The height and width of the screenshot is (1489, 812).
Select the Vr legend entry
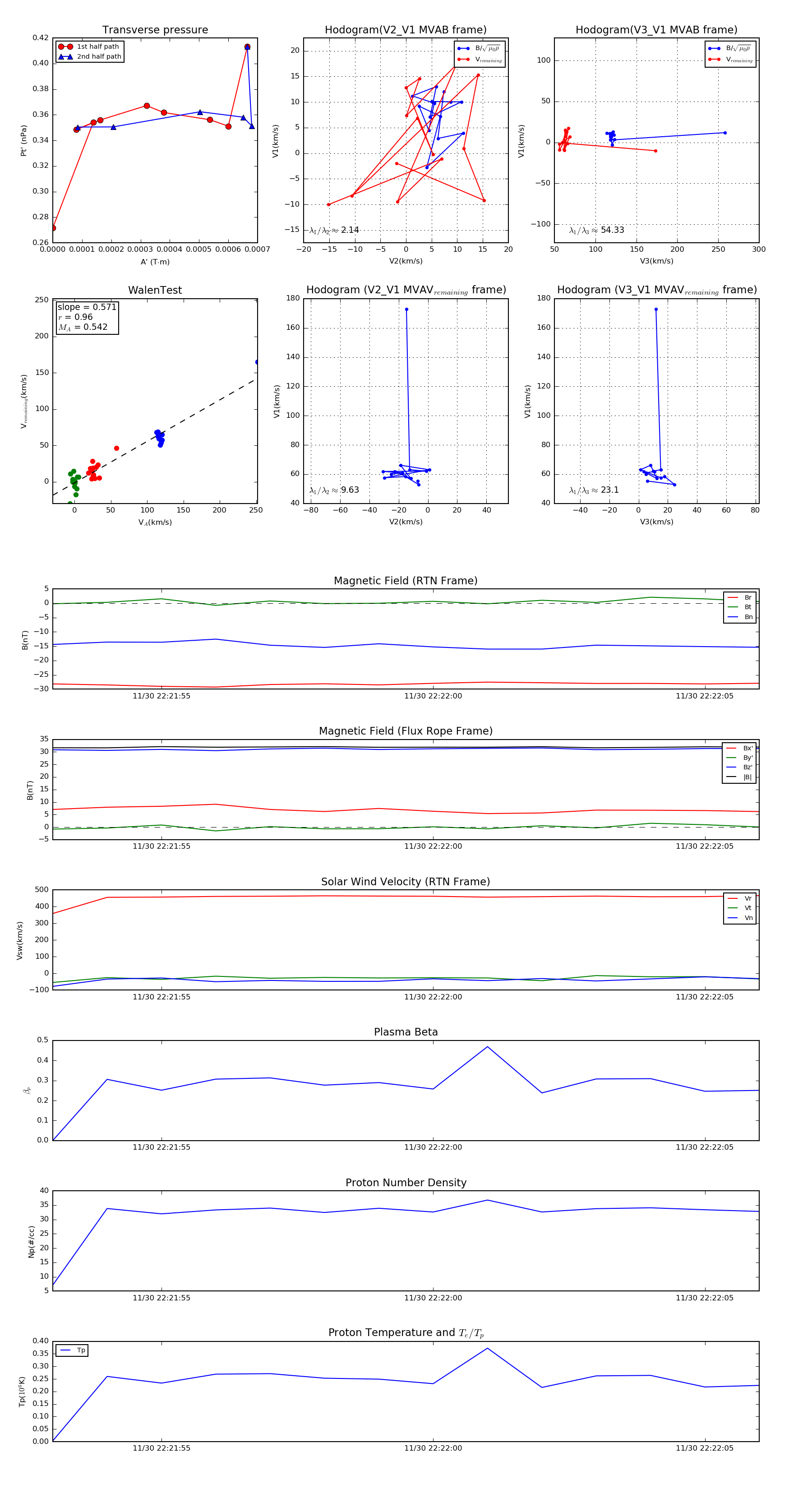click(x=740, y=899)
